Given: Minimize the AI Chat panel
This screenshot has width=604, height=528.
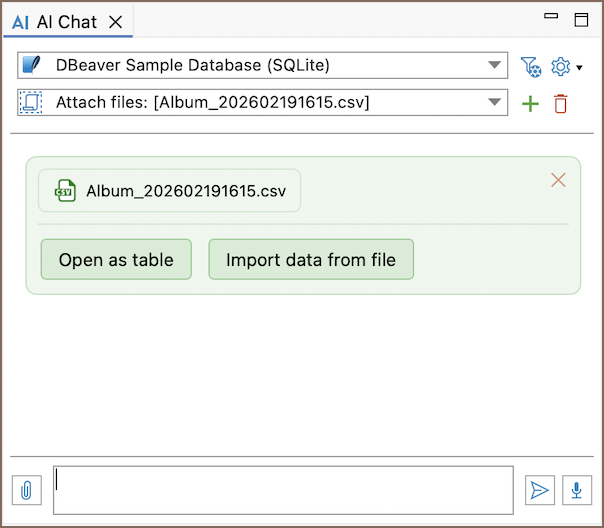Looking at the screenshot, I should click(549, 17).
